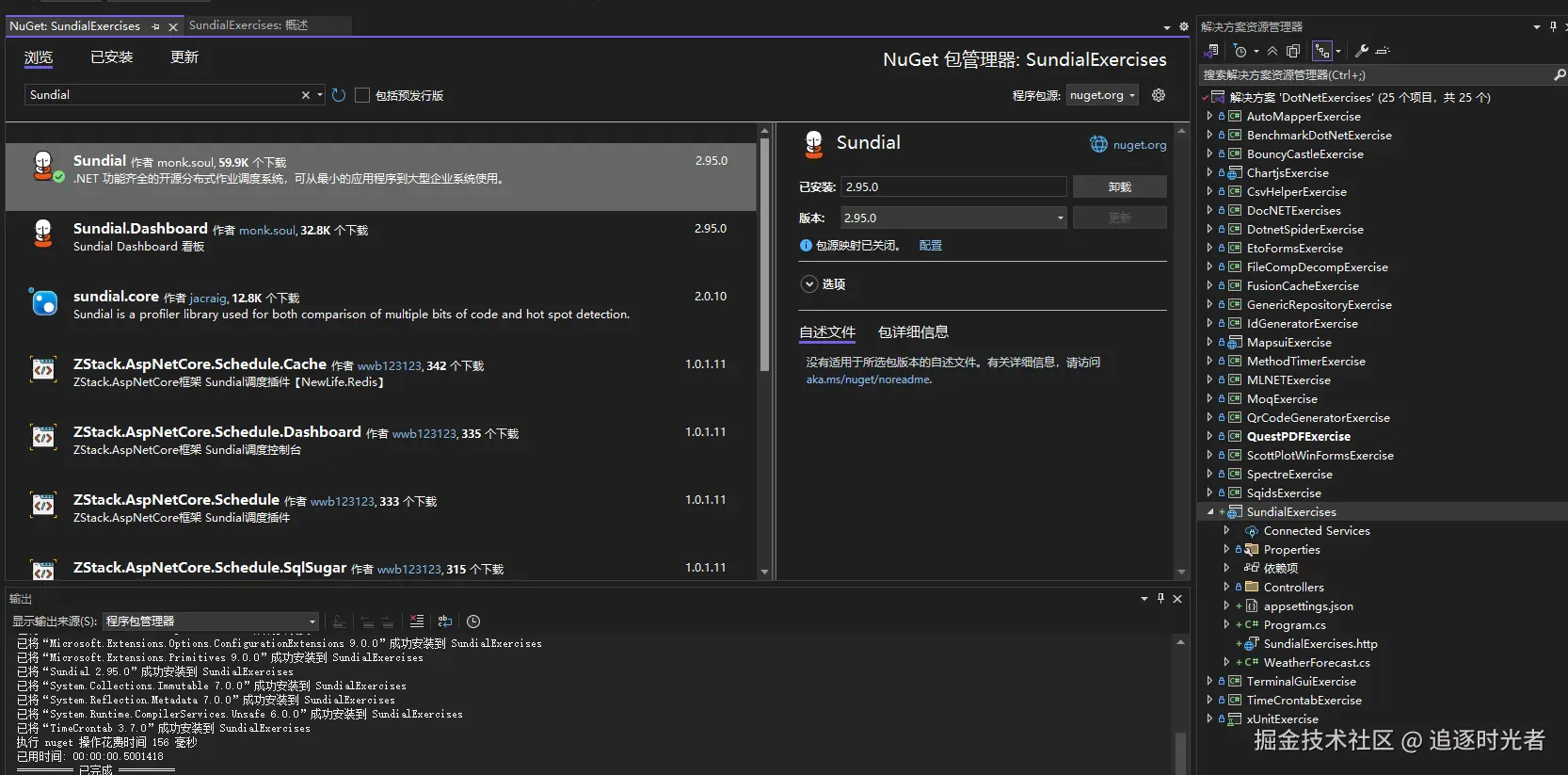Open the SundialExercises overview tab
1568x775 pixels.
(248, 25)
